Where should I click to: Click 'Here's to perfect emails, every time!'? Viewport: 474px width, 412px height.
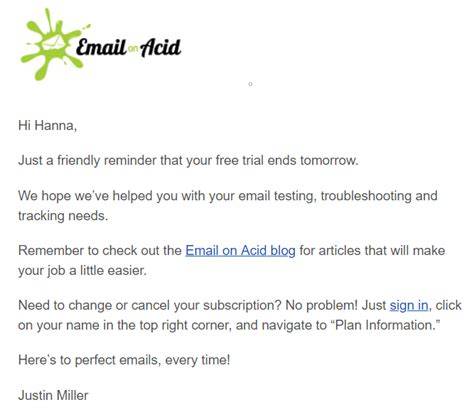[124, 360]
